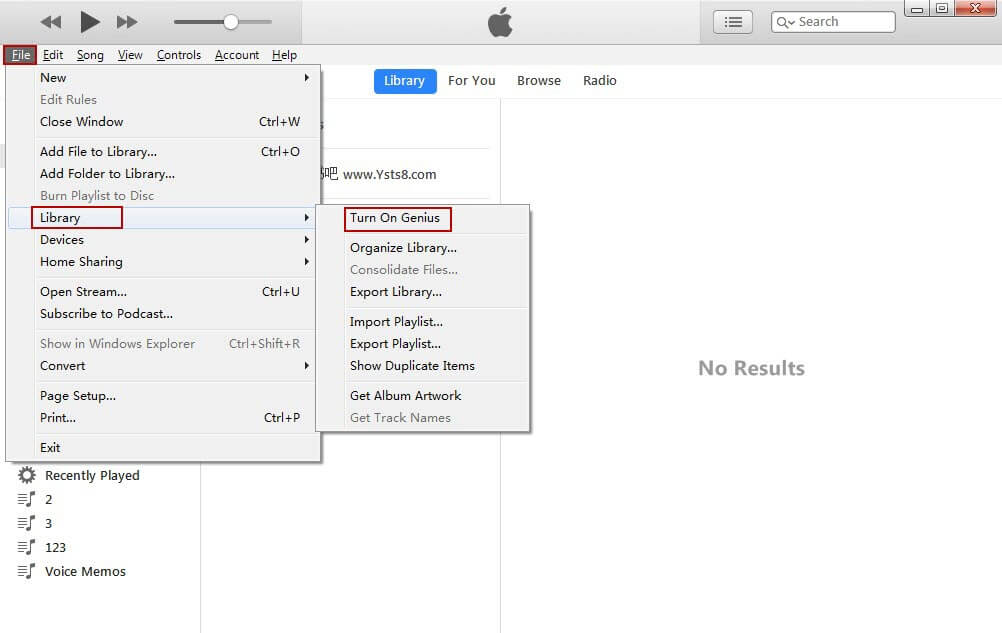Open the Song menu
The image size is (1002, 633).
90,55
